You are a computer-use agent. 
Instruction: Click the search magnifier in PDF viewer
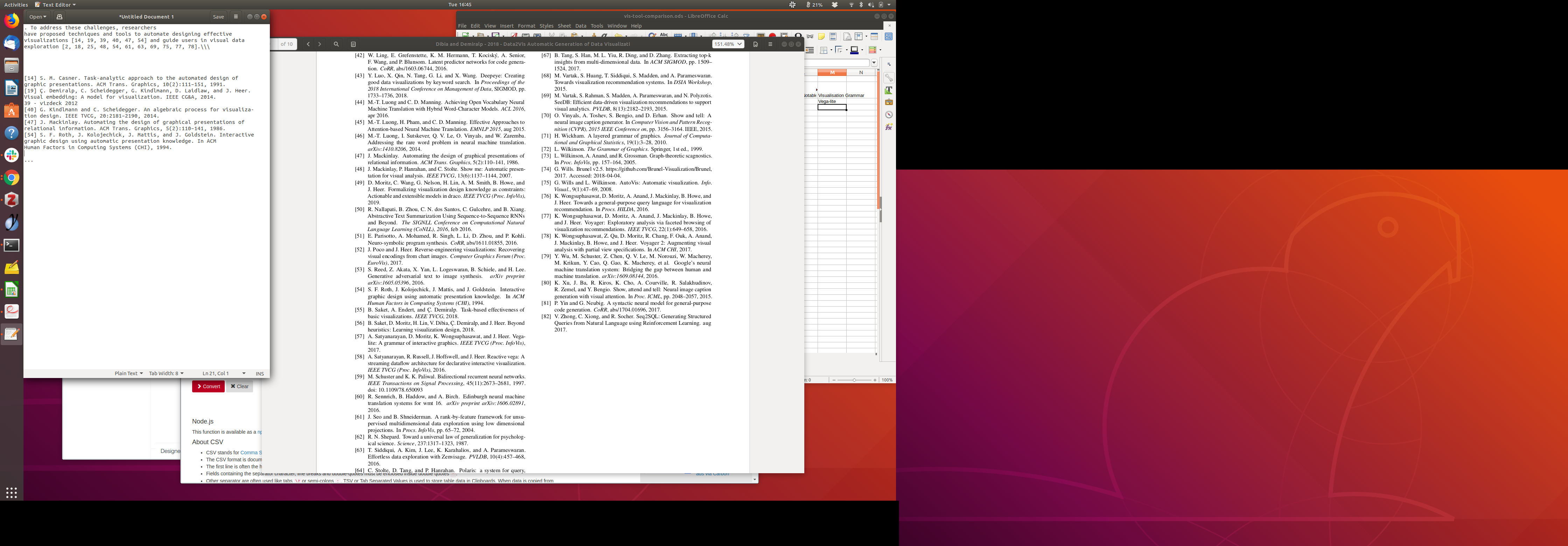point(336,44)
